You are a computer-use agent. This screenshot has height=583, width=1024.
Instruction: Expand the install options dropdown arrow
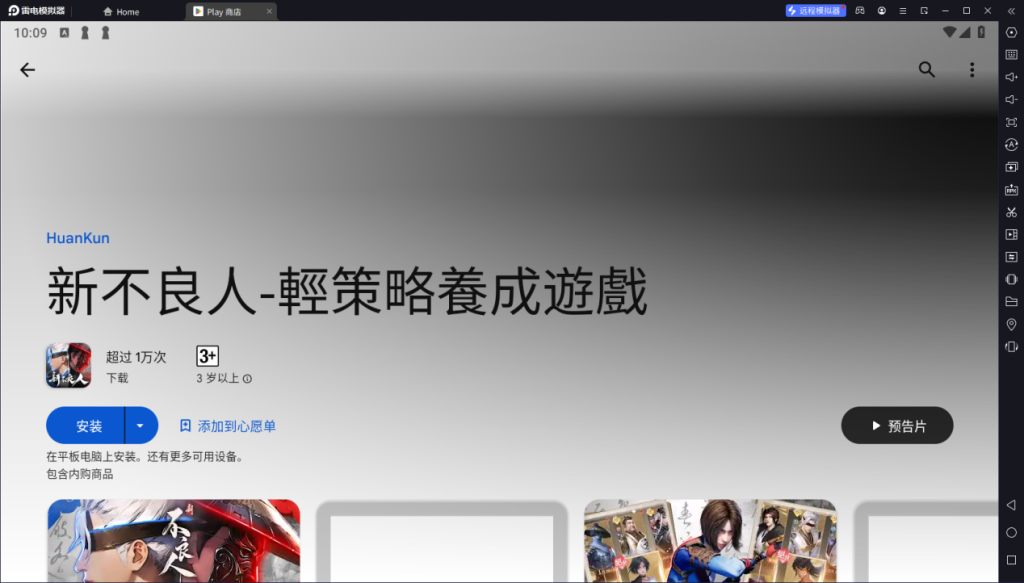pyautogui.click(x=140, y=426)
